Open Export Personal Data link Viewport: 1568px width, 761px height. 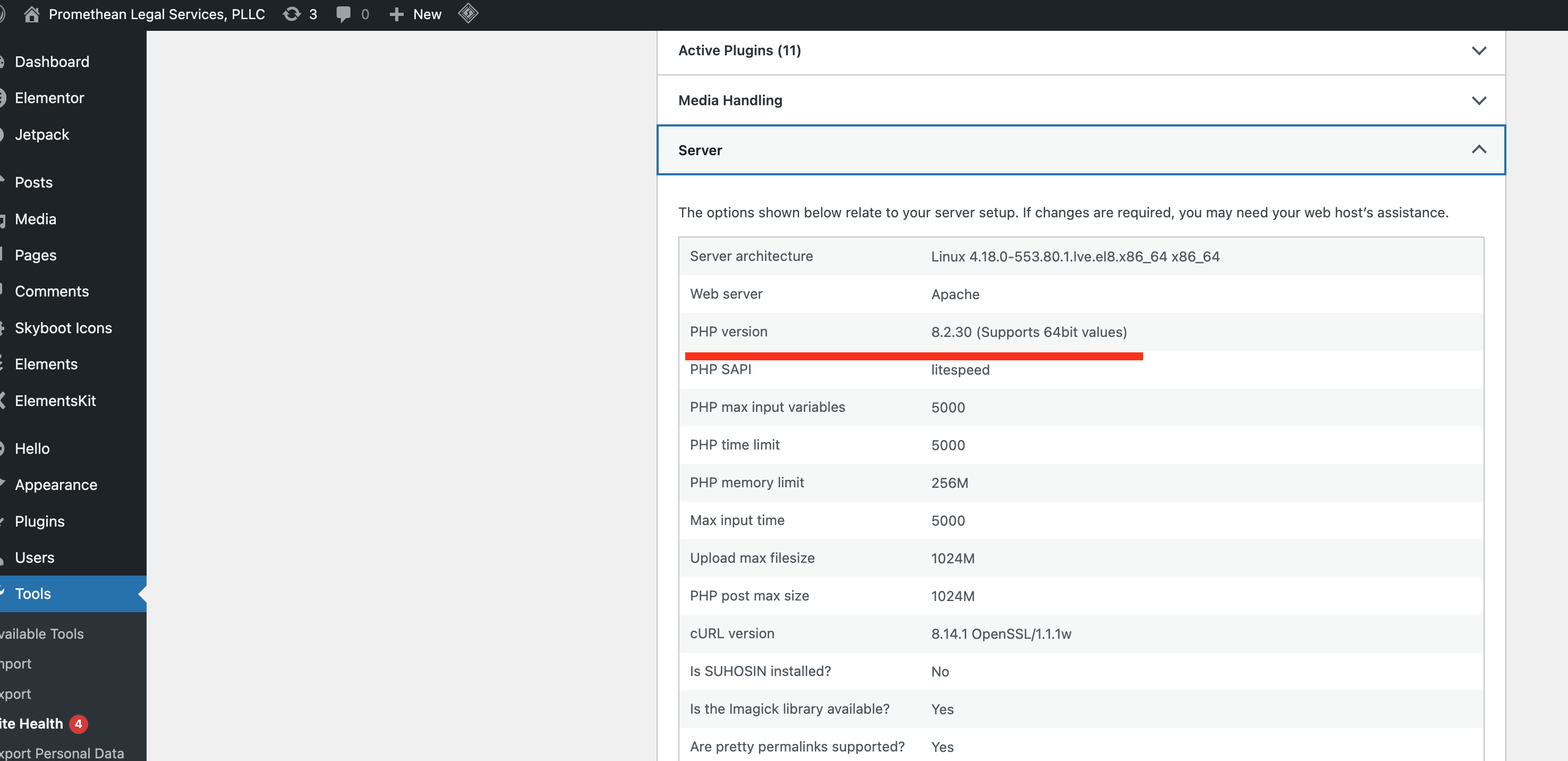[62, 753]
